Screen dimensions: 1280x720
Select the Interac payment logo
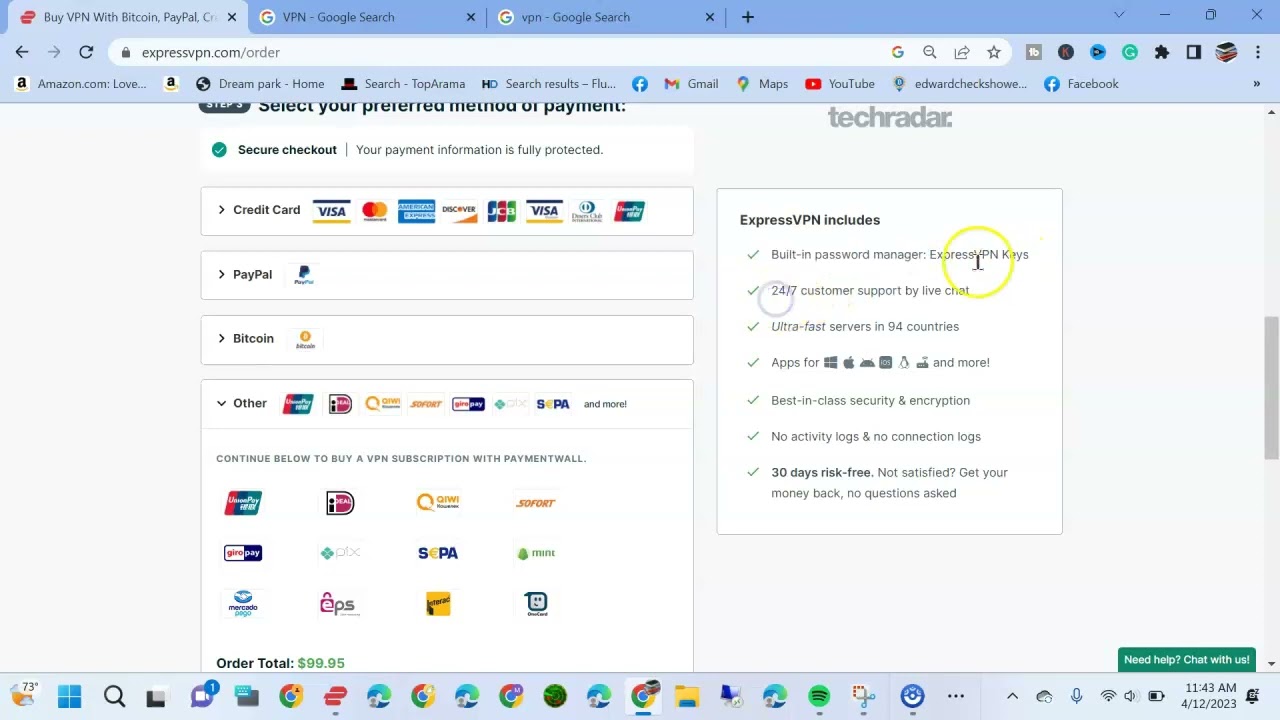(x=438, y=603)
